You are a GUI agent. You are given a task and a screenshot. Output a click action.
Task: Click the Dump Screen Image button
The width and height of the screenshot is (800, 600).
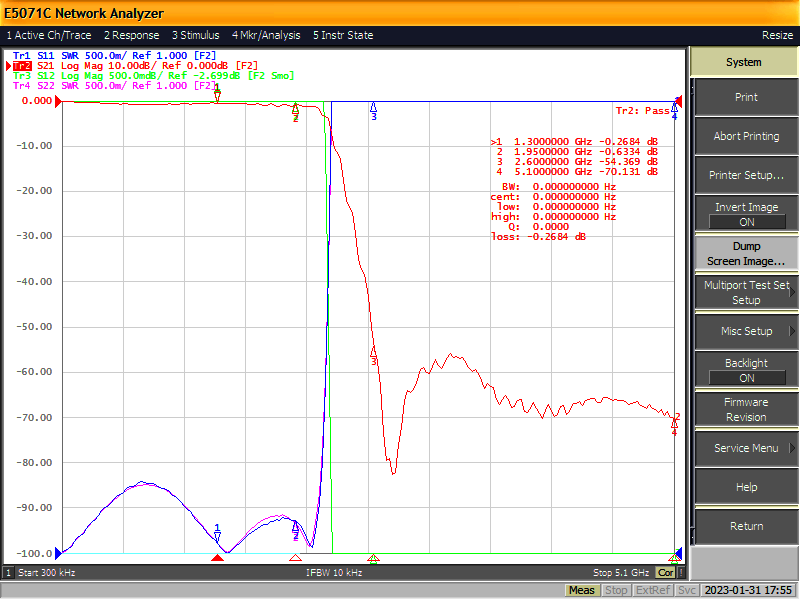pos(746,254)
